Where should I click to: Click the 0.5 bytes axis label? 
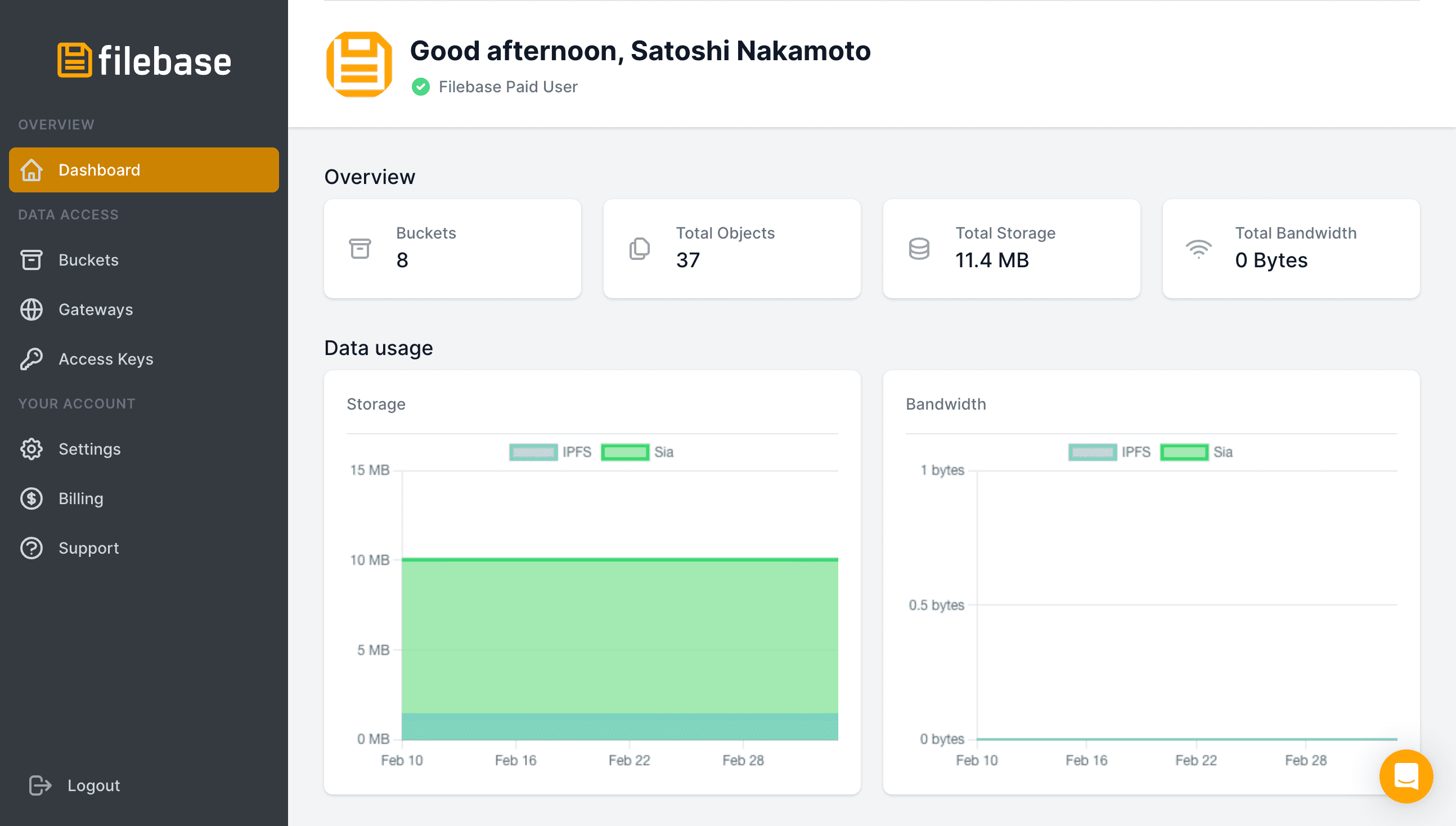937,605
